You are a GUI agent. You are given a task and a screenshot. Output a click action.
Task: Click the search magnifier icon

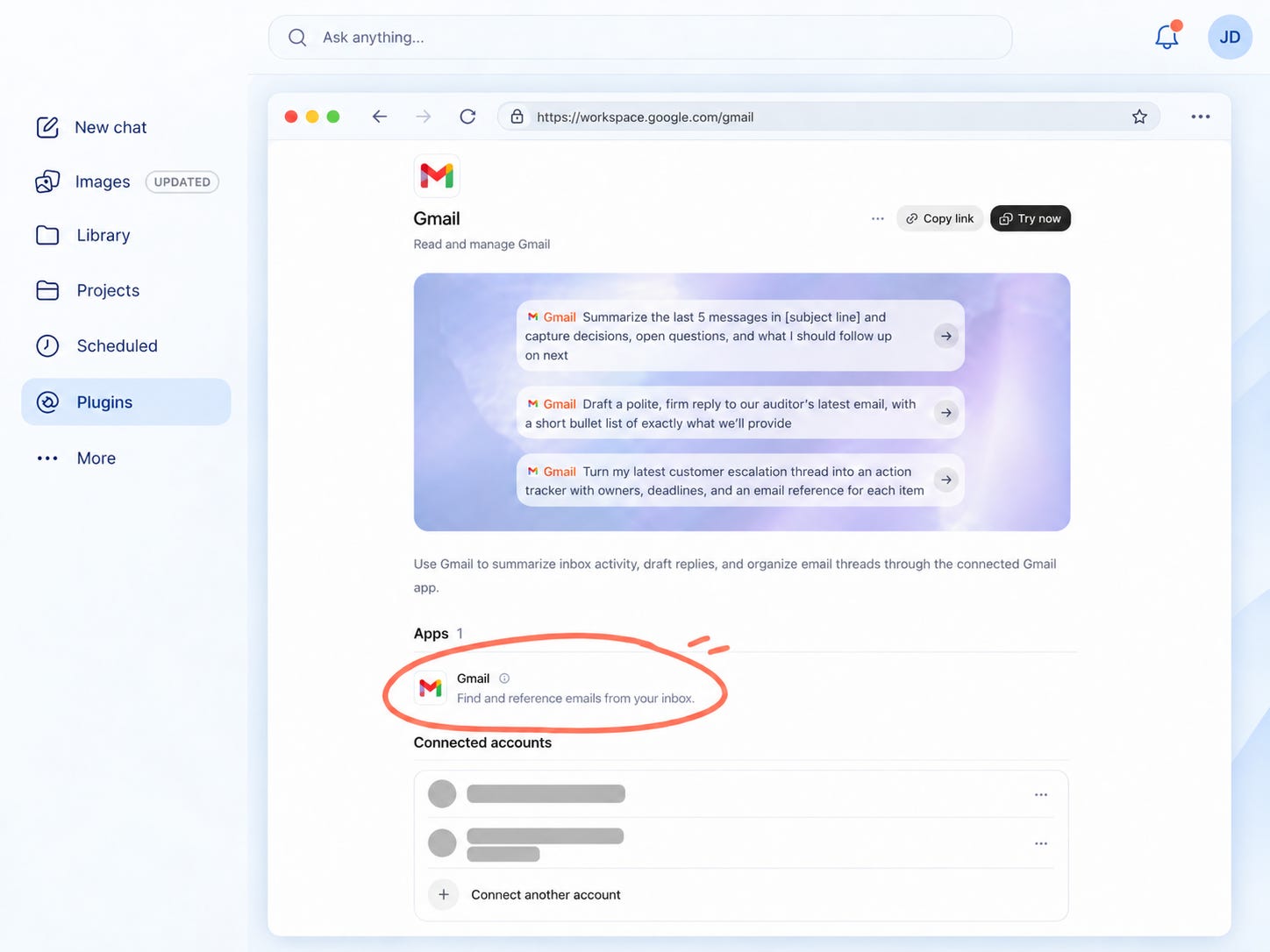pyautogui.click(x=297, y=37)
